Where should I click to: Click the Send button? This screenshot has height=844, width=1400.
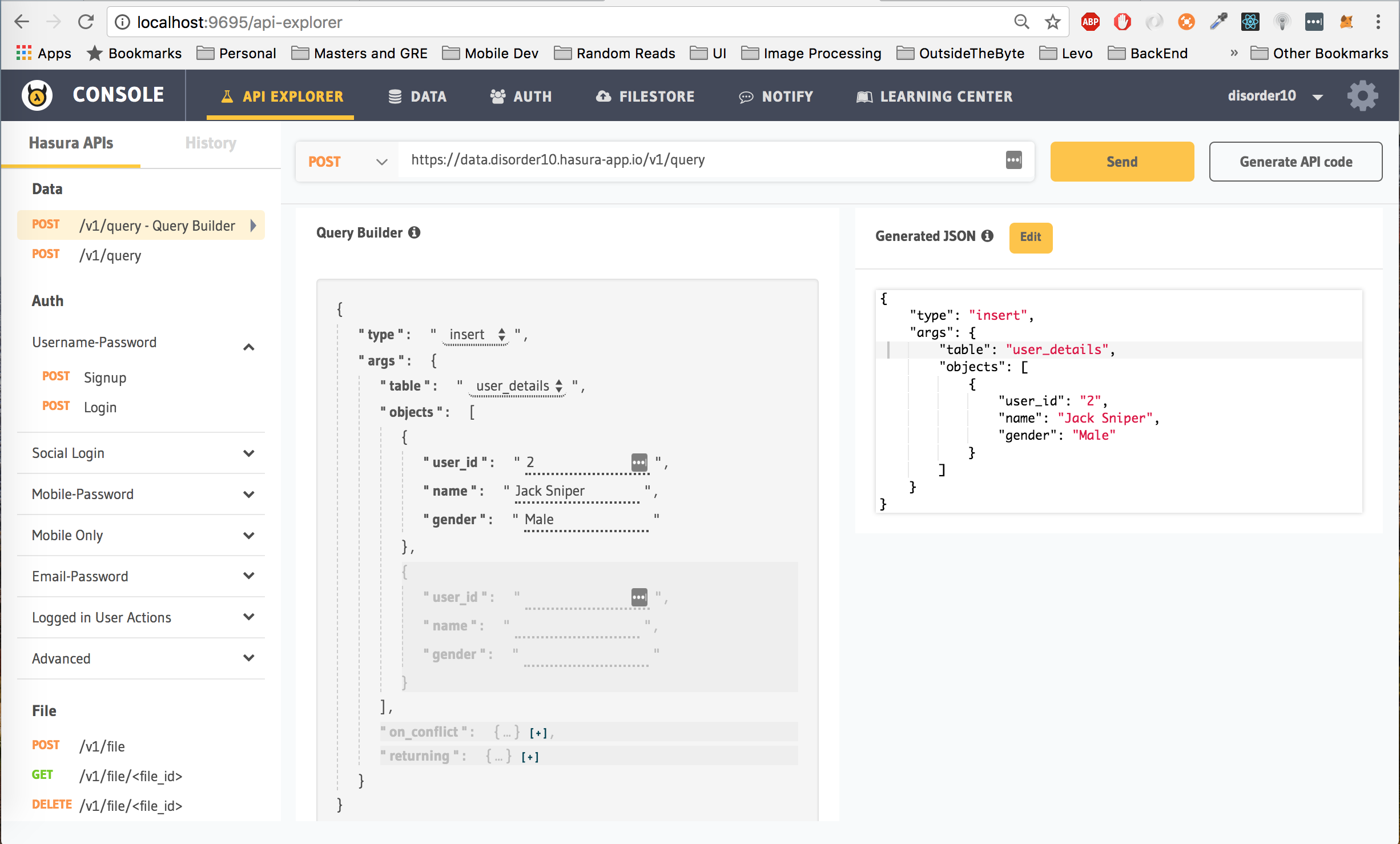[x=1122, y=161]
